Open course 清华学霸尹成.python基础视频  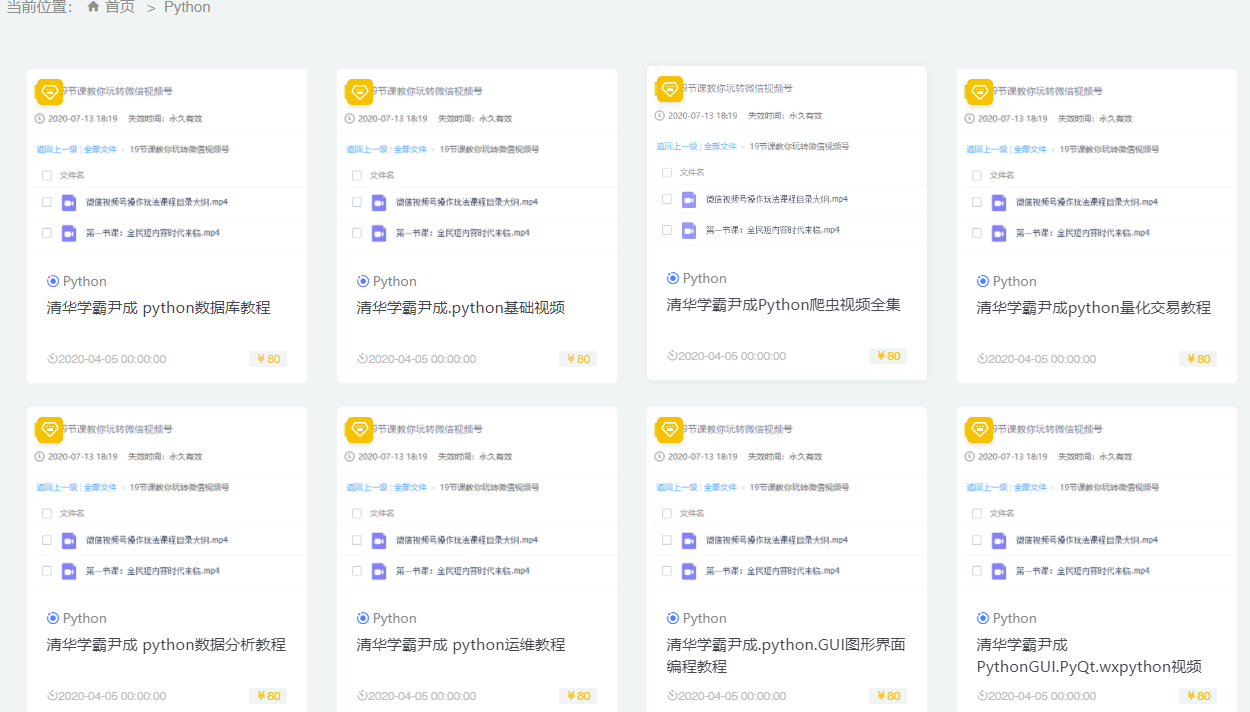[460, 308]
